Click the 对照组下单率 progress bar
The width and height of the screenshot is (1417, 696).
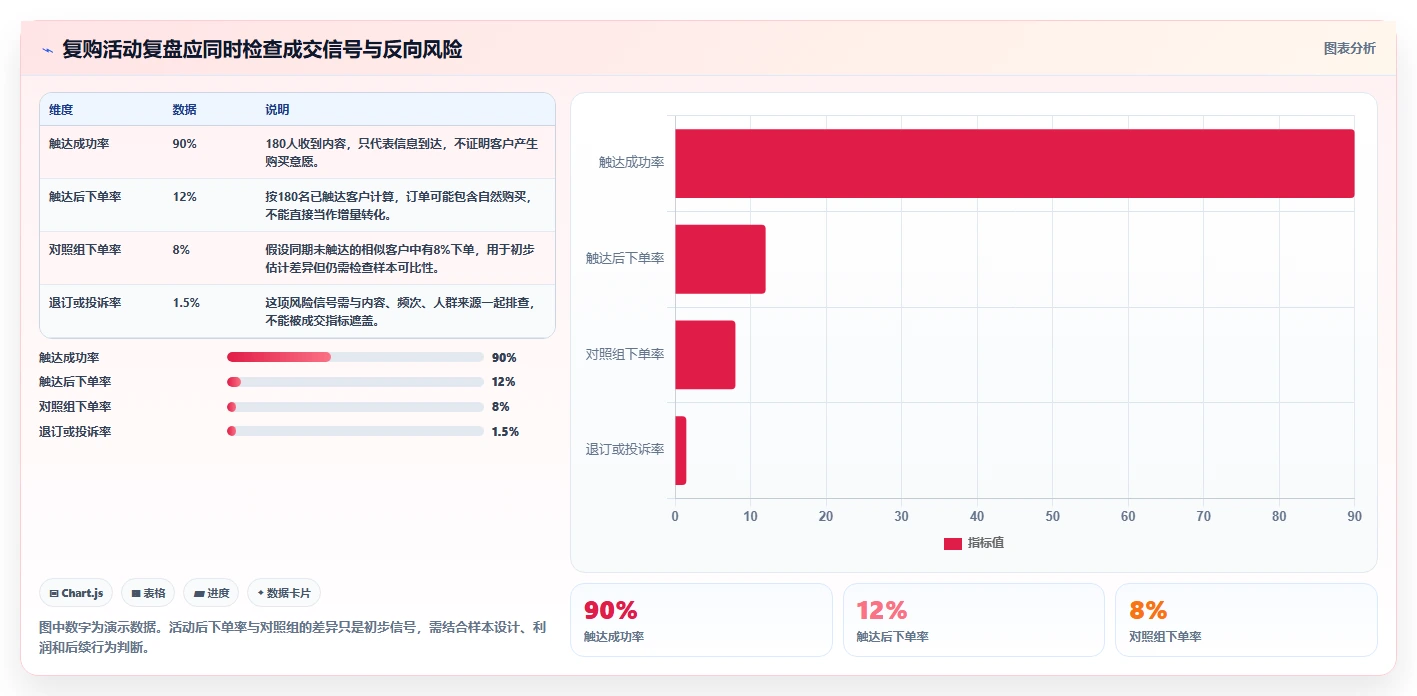(355, 407)
